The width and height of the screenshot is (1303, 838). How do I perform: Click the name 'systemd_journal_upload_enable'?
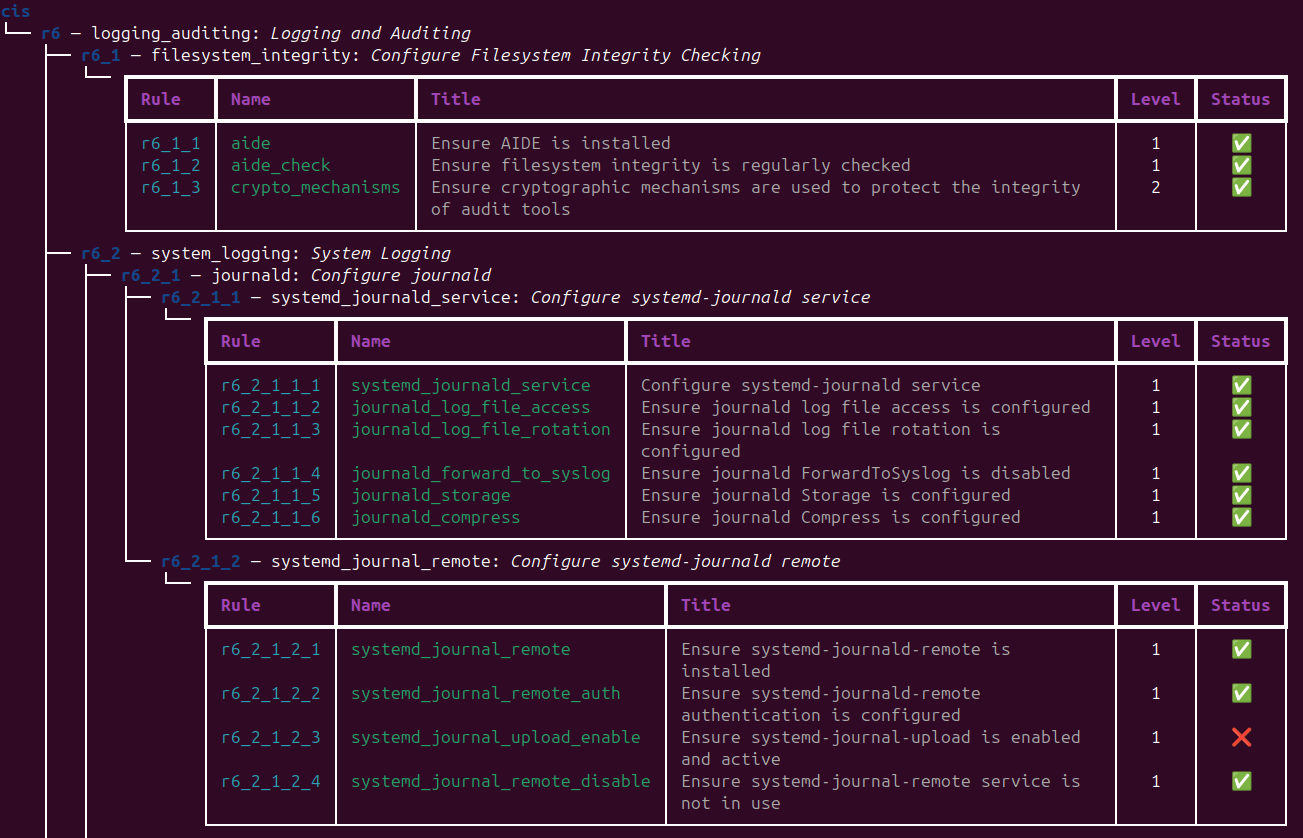point(496,737)
